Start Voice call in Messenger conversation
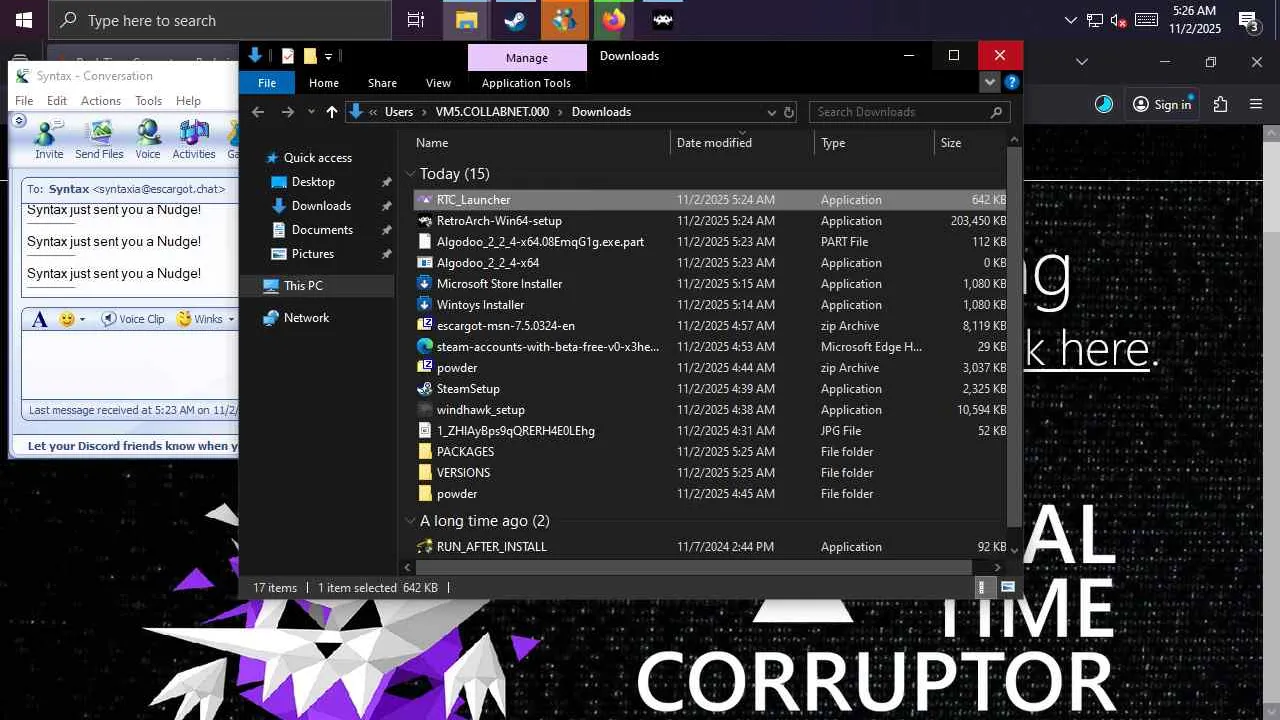This screenshot has height=720, width=1280. pyautogui.click(x=148, y=139)
